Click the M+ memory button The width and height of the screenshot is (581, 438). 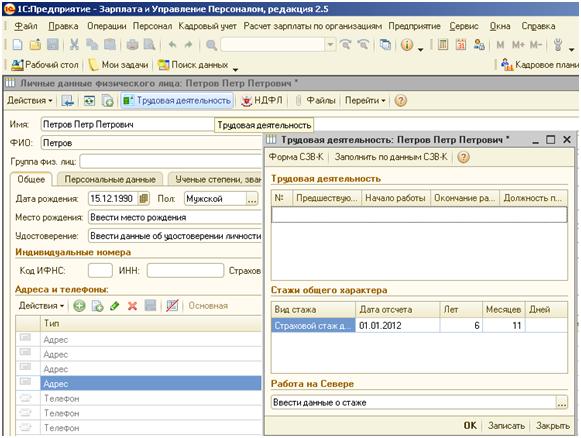[518, 45]
